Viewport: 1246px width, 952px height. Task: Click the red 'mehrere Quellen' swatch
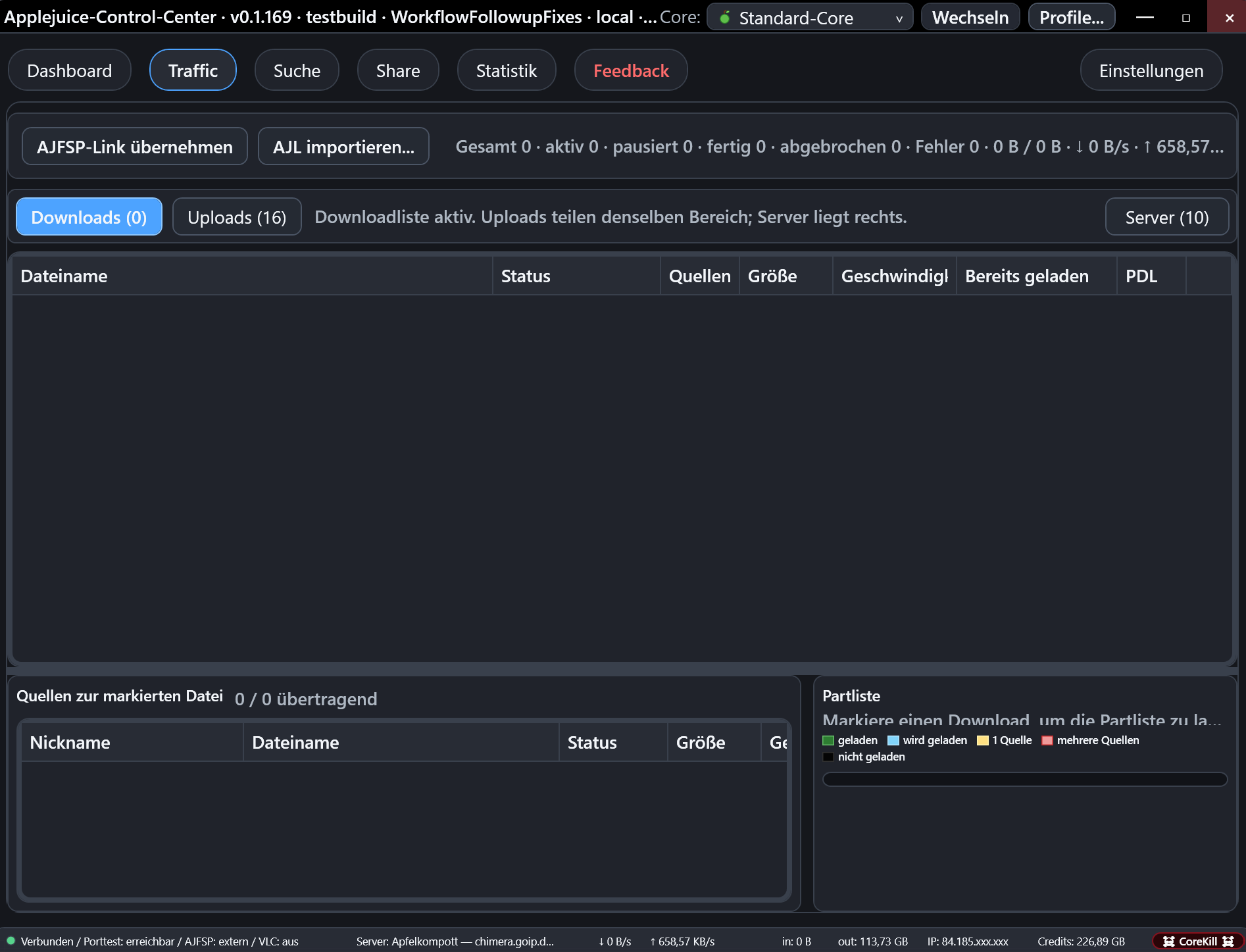1047,741
